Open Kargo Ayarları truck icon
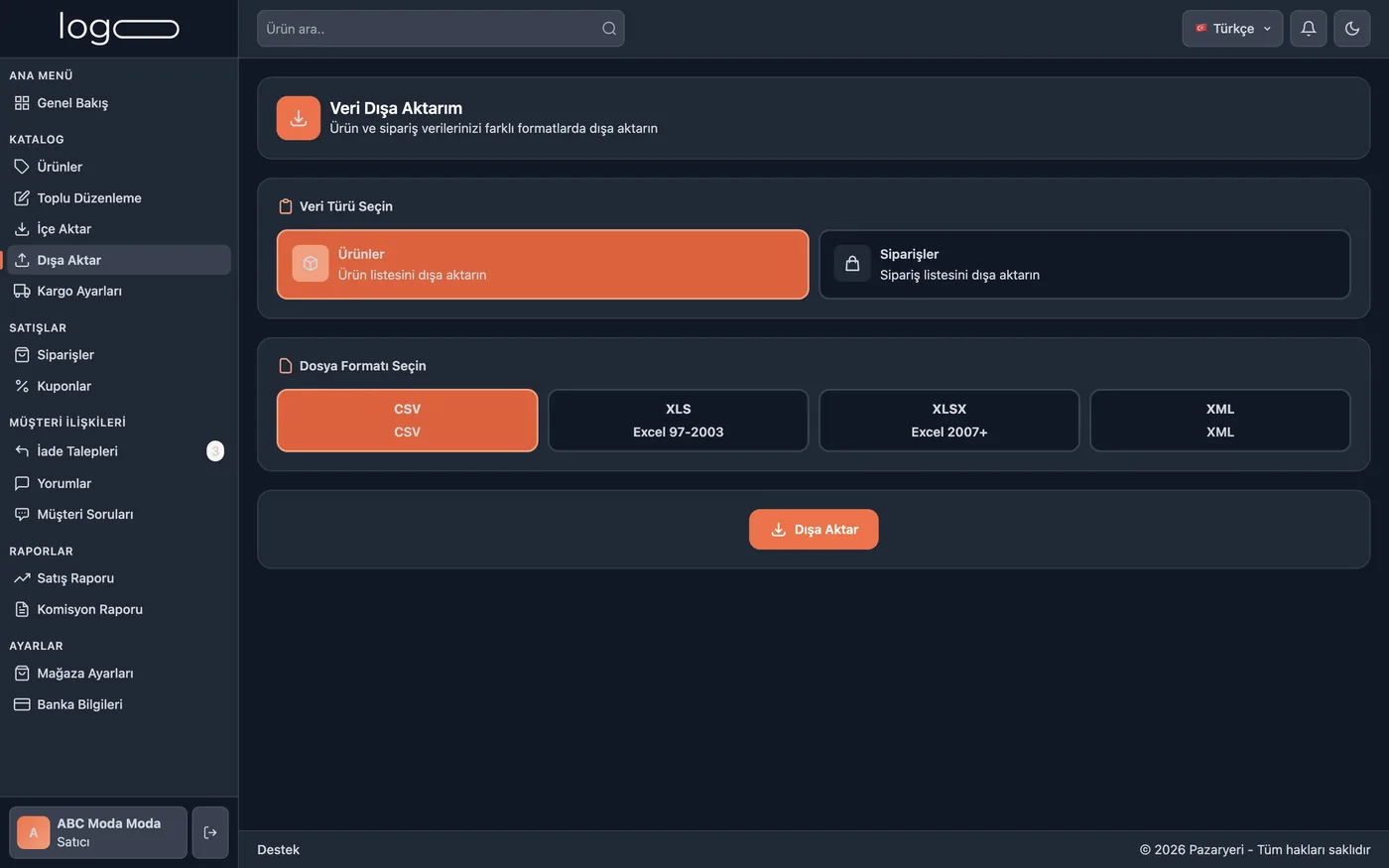1389x868 pixels. 22,291
